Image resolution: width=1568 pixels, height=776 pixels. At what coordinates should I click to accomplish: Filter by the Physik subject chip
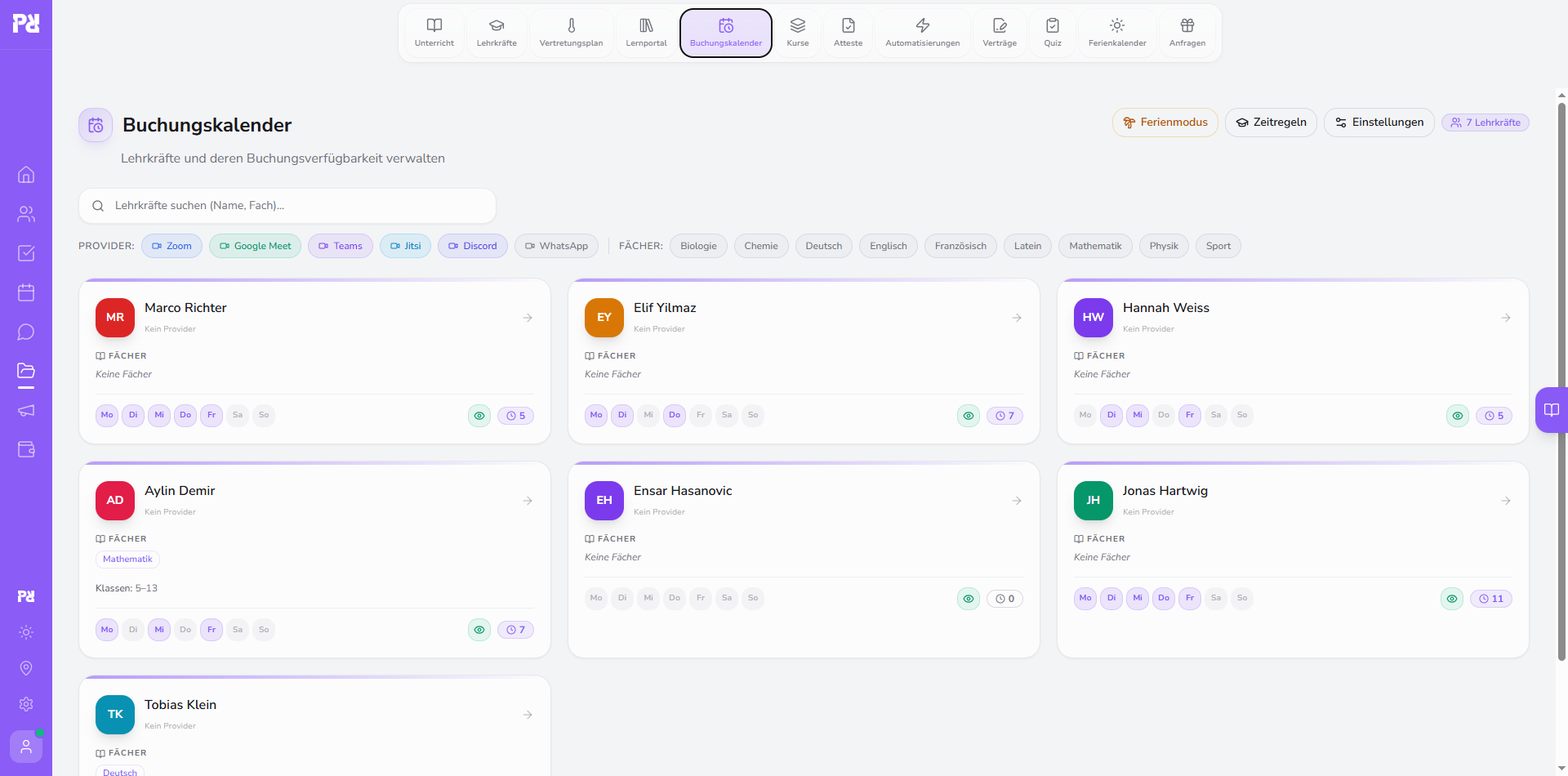tap(1164, 246)
